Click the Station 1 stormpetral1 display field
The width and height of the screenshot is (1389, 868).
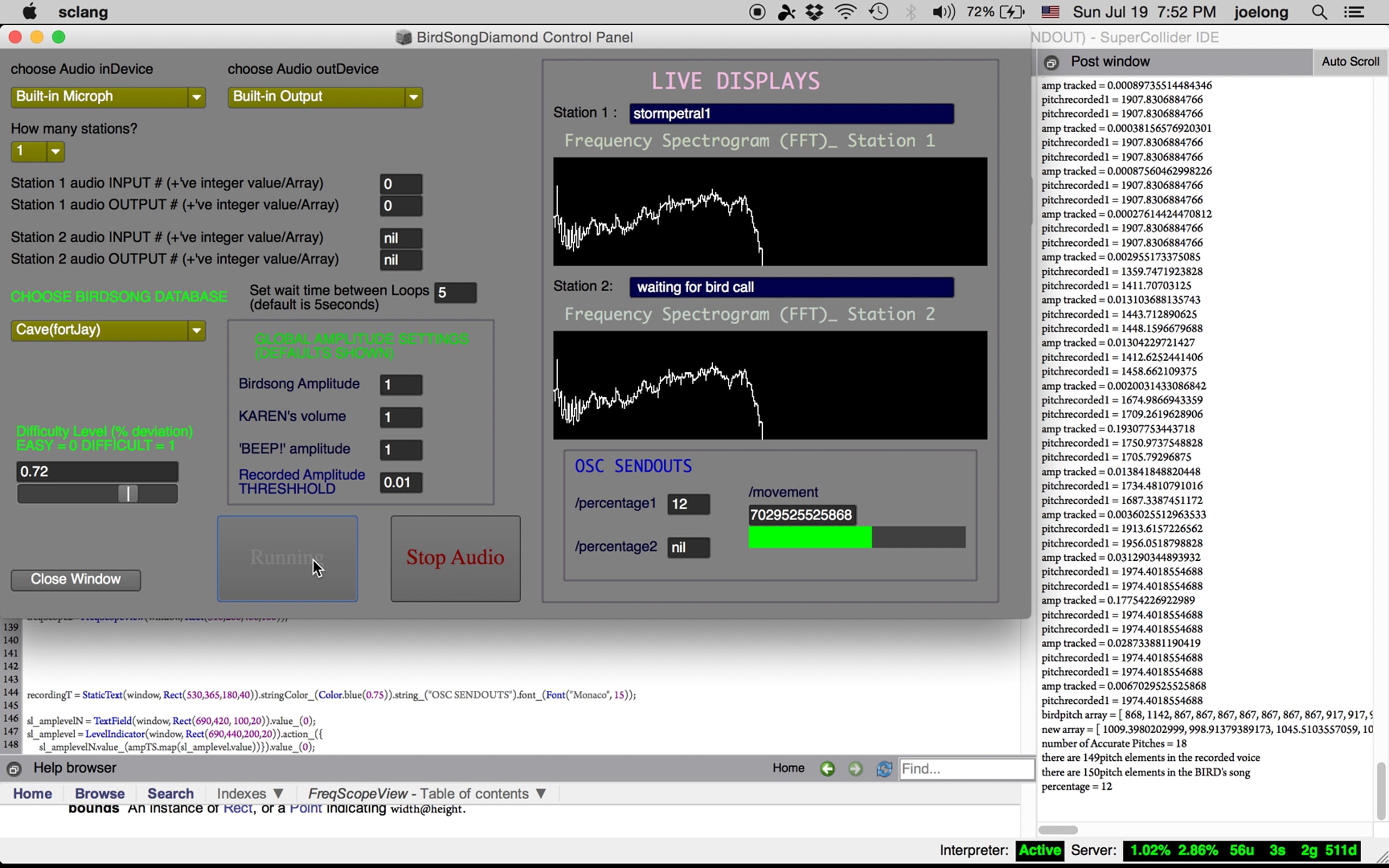pos(792,114)
